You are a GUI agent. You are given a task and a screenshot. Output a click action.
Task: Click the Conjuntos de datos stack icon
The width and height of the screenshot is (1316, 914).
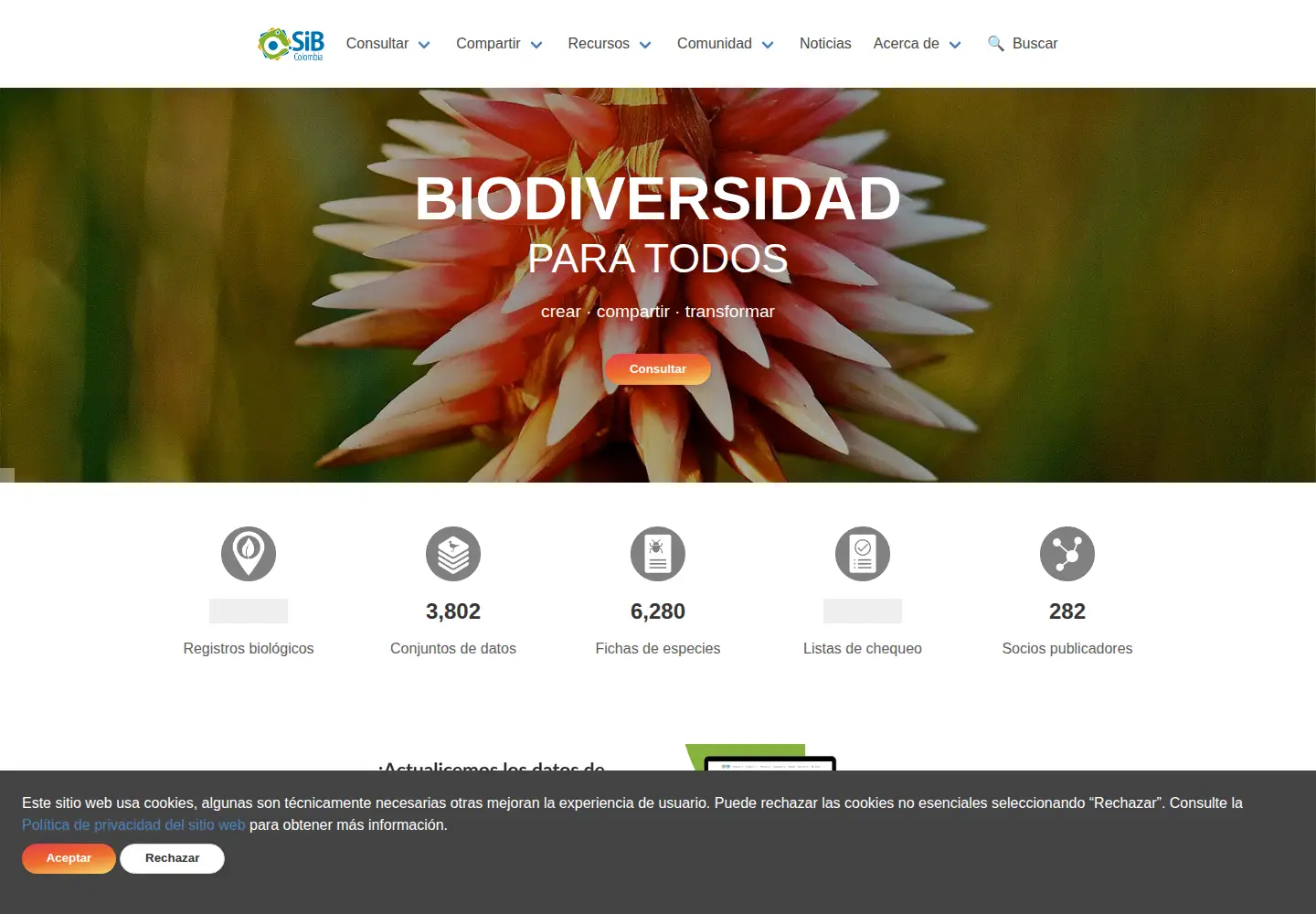pos(453,554)
